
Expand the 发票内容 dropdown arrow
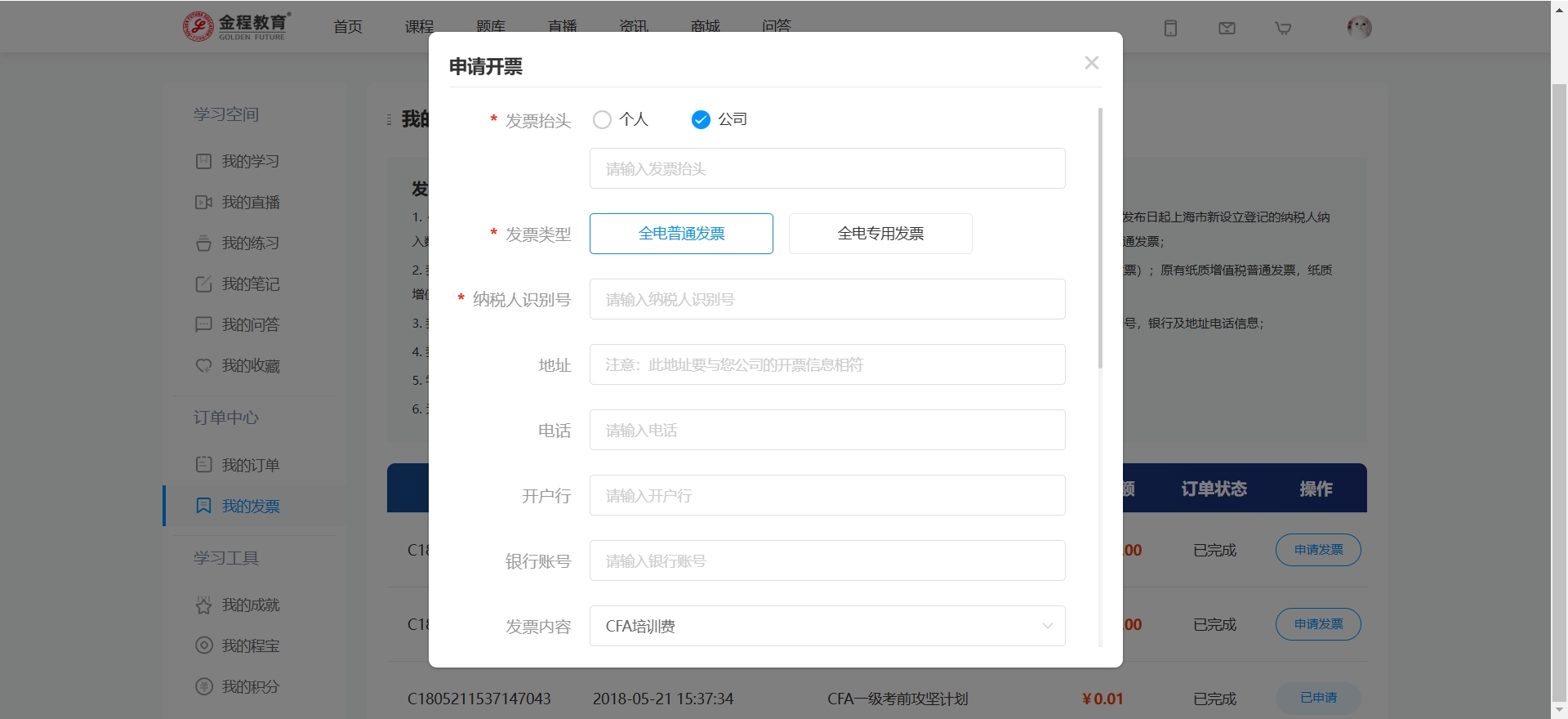(1047, 626)
